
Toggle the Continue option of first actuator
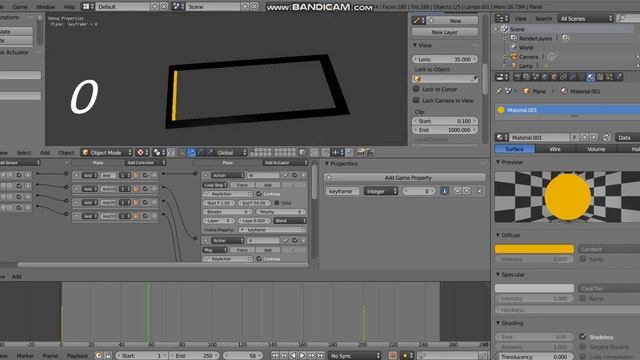[259, 194]
